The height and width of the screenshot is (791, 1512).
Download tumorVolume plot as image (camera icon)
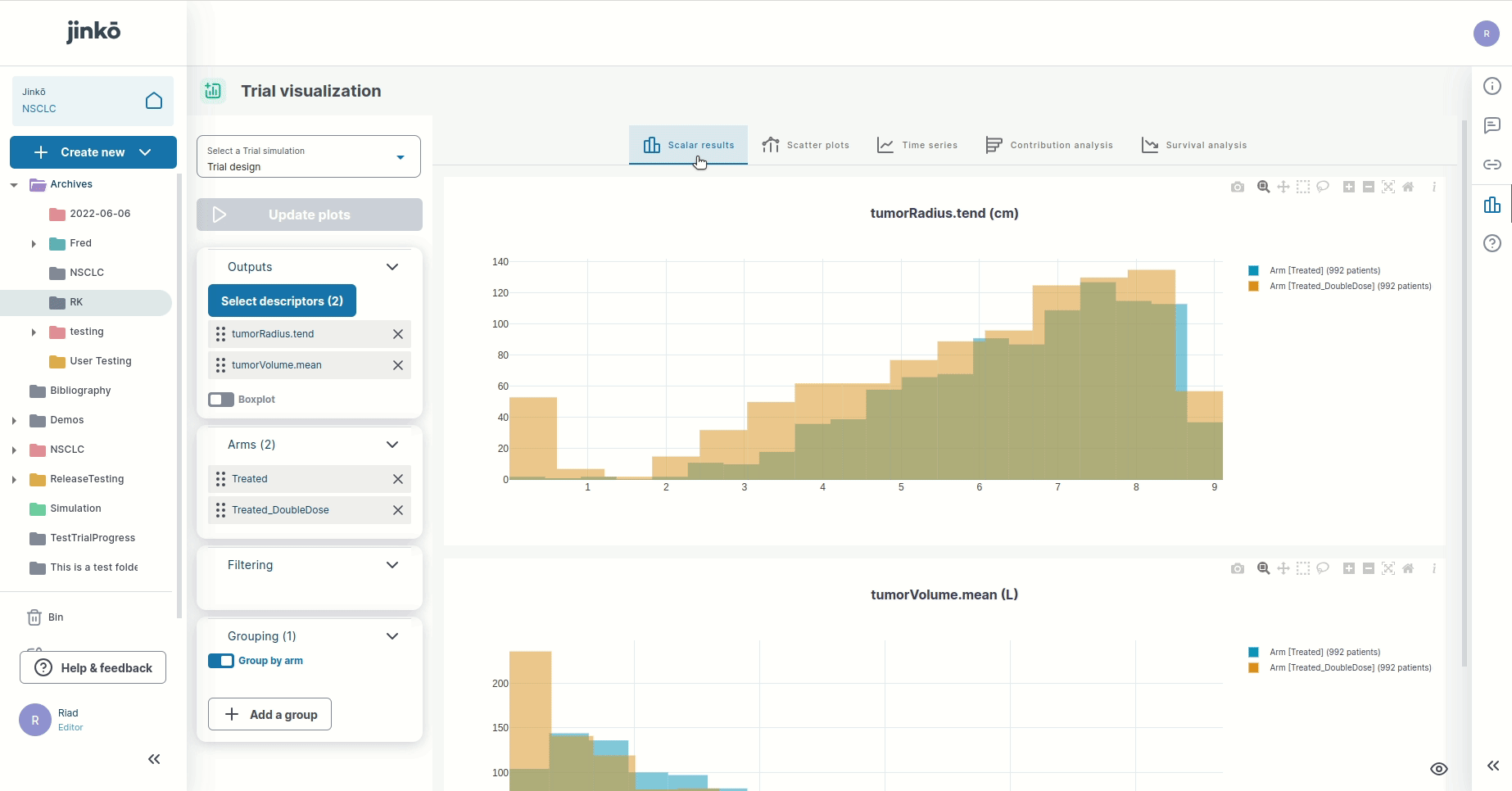click(x=1238, y=568)
